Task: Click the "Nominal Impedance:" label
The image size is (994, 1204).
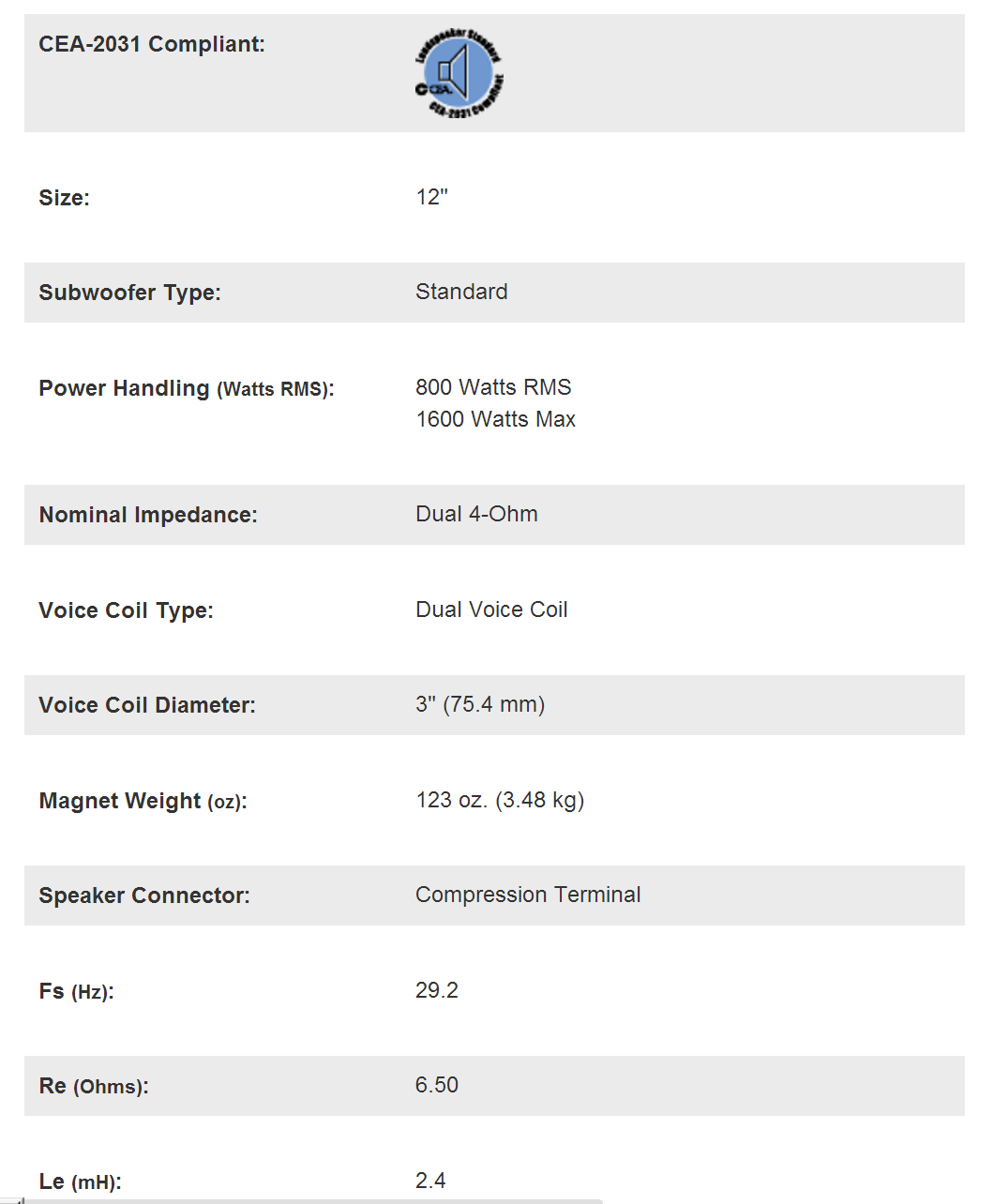Action: pyautogui.click(x=148, y=515)
